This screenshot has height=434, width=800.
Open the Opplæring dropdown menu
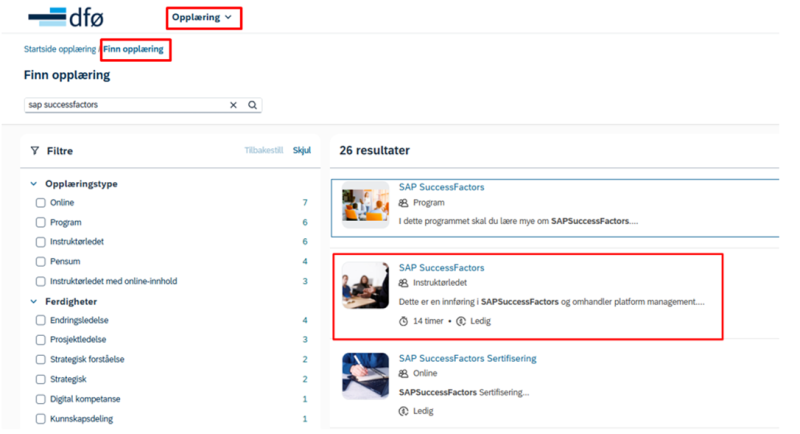pos(202,17)
